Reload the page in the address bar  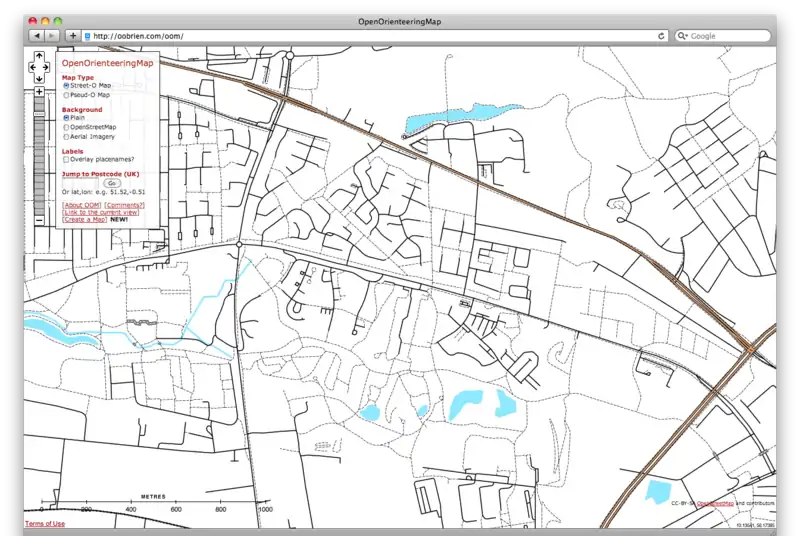[x=662, y=35]
